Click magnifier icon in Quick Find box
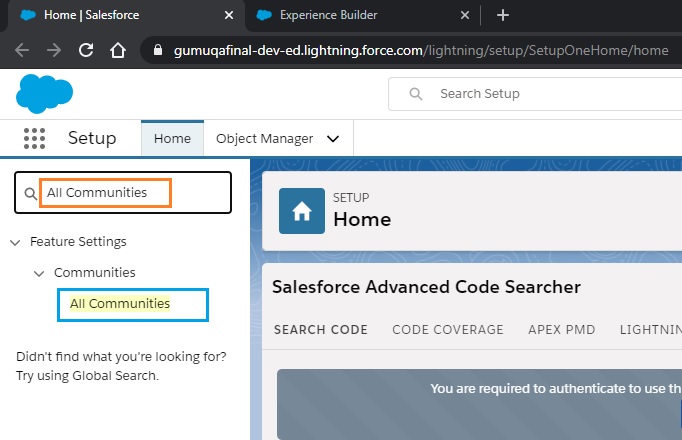 (30, 193)
